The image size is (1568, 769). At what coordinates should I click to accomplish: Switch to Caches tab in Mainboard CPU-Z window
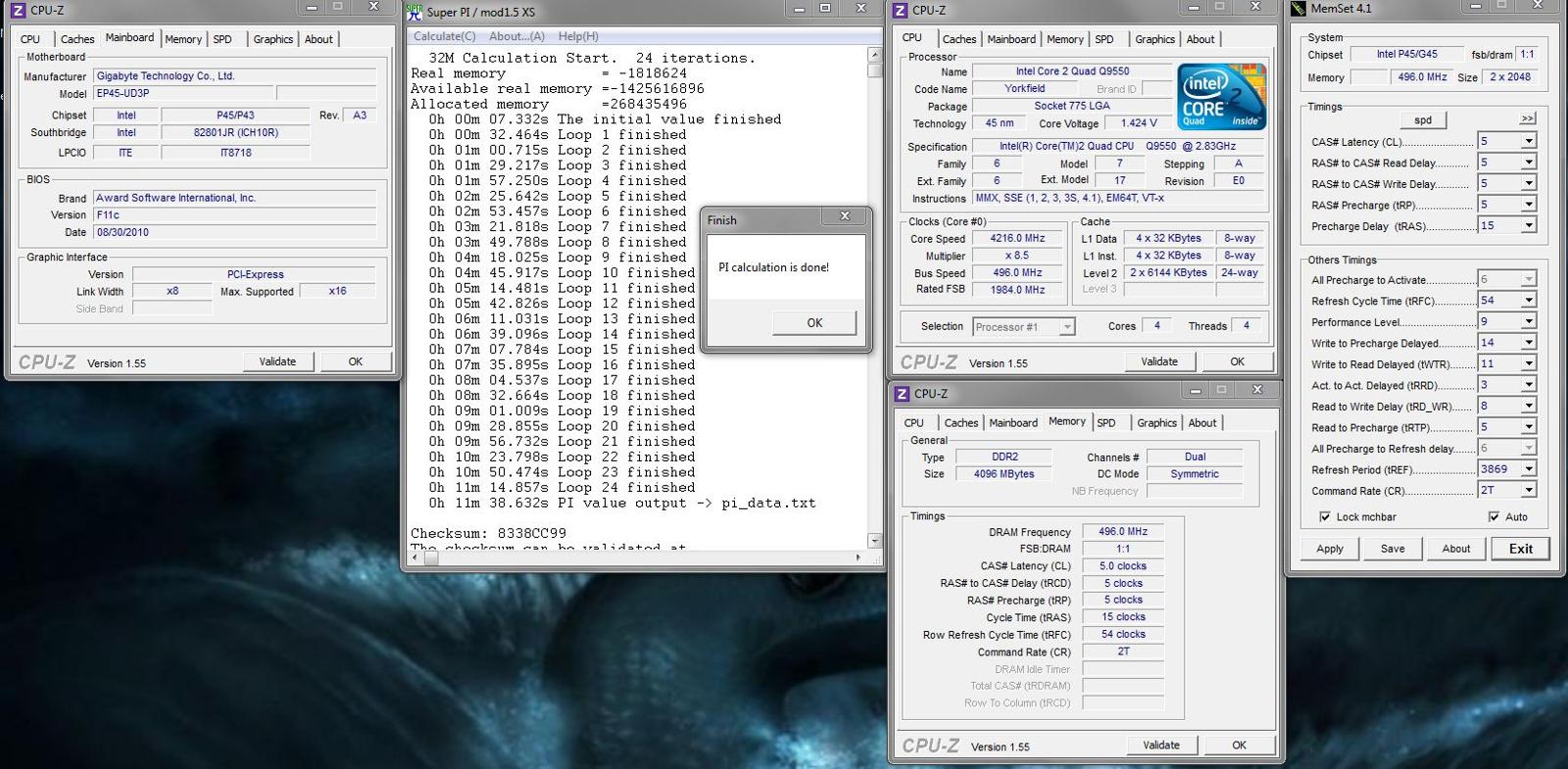pos(77,39)
